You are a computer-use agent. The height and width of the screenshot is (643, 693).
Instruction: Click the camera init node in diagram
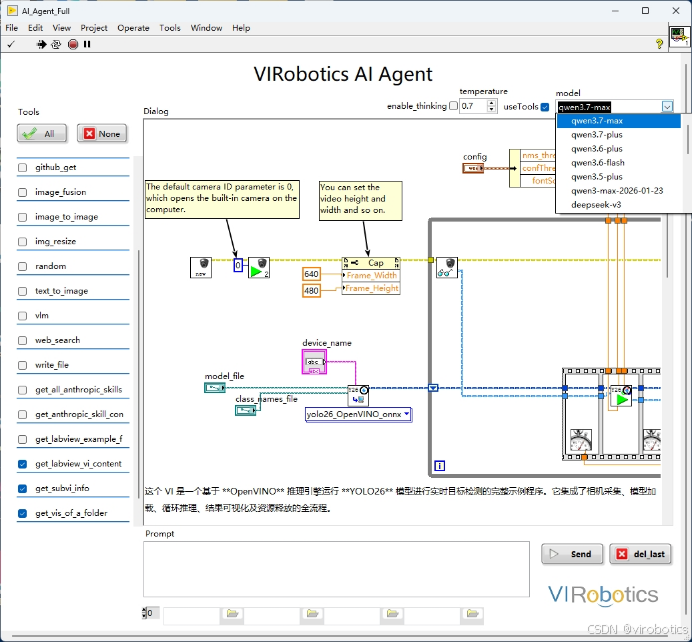click(x=201, y=267)
